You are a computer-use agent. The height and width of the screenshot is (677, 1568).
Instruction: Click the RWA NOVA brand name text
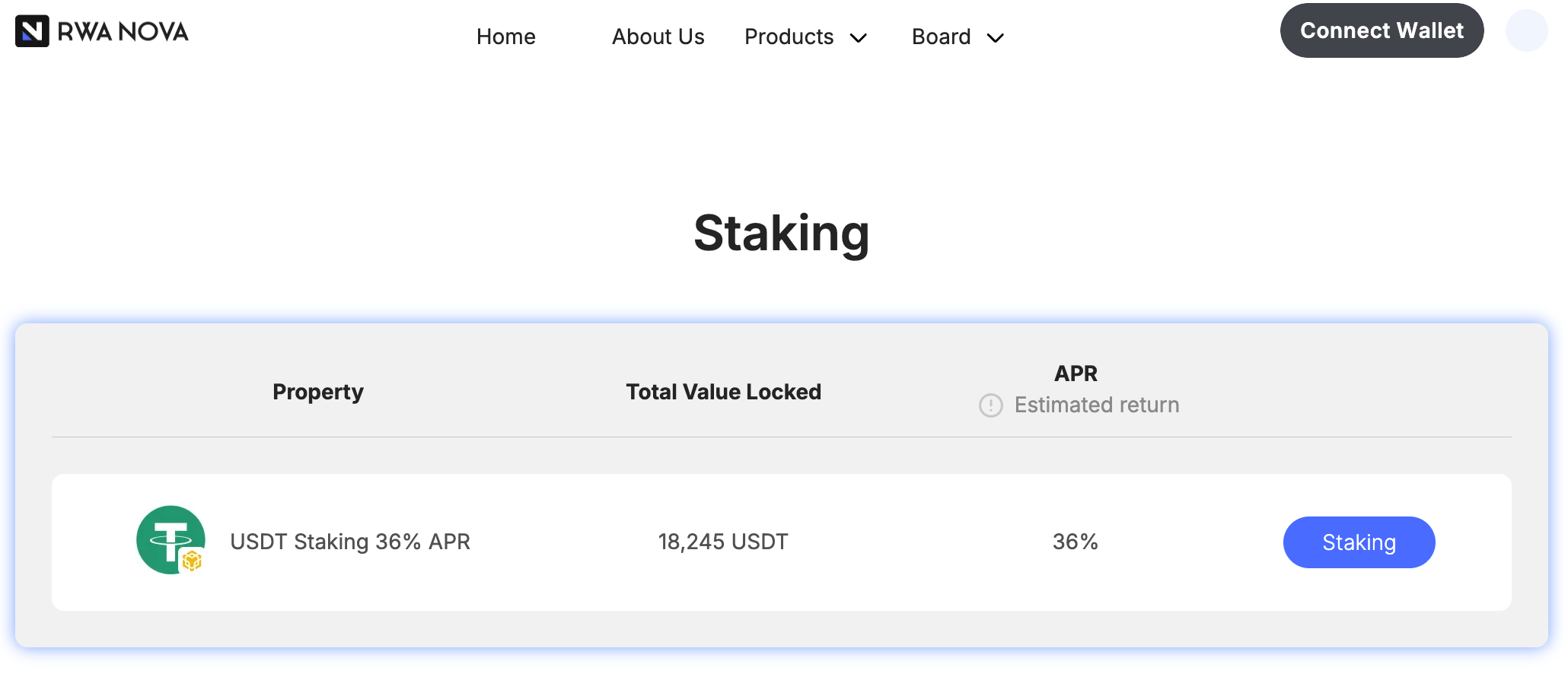pyautogui.click(x=123, y=32)
